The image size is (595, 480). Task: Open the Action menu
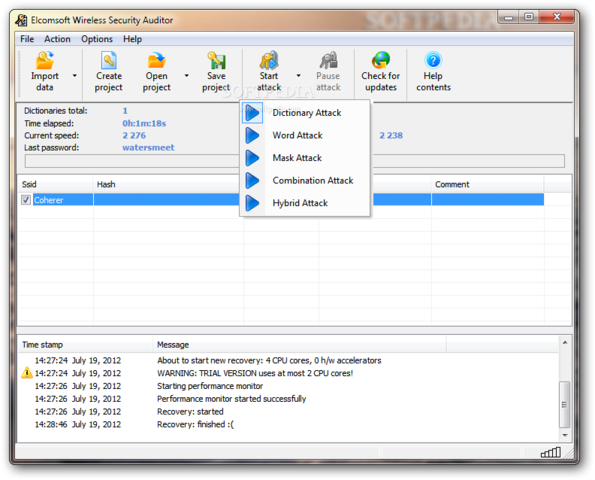click(57, 39)
